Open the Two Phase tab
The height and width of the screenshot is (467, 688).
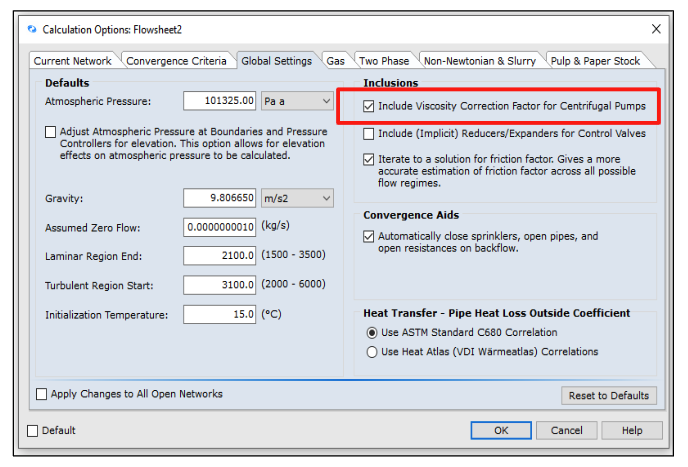click(384, 61)
